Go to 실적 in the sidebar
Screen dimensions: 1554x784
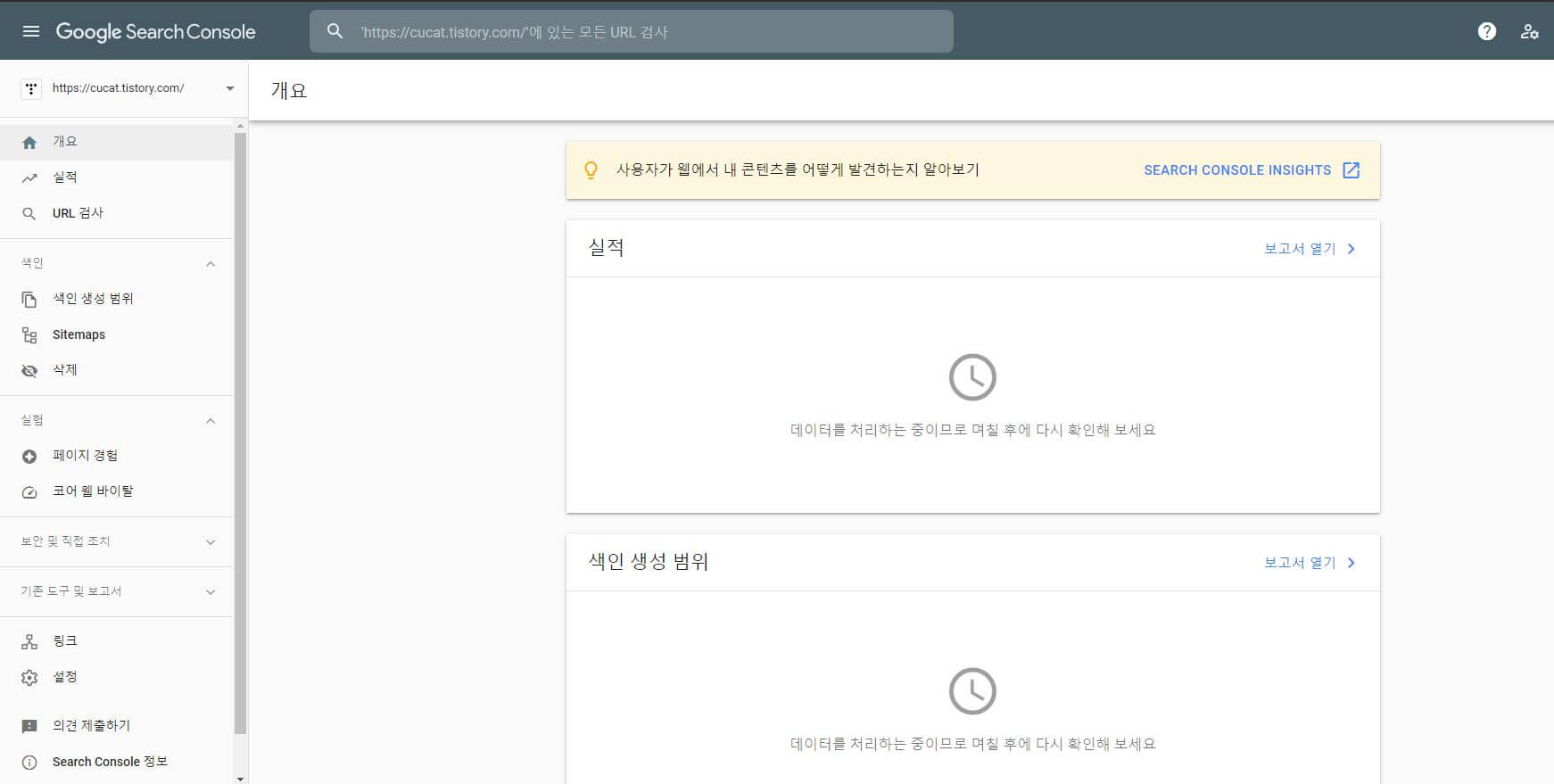pos(116,178)
